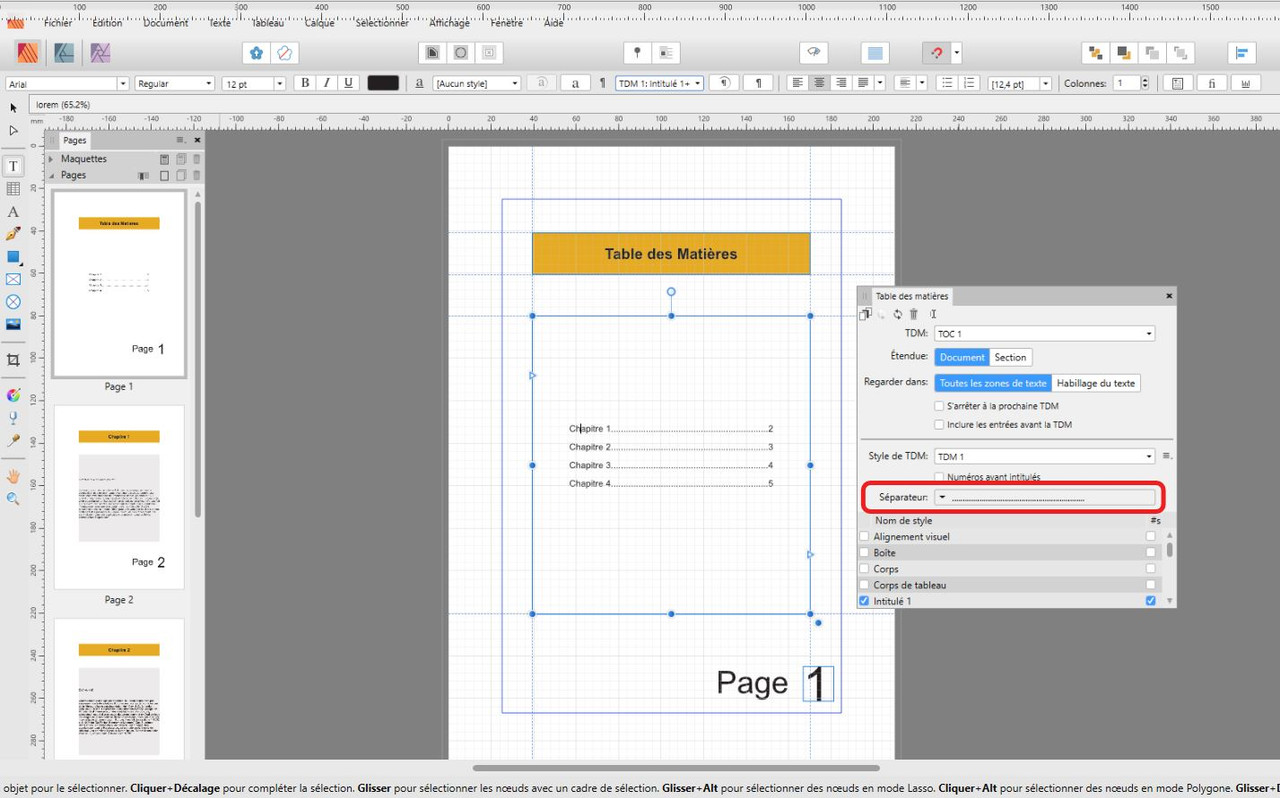Select the Node tool
Viewport: 1280px width, 798px height.
pyautogui.click(x=13, y=130)
